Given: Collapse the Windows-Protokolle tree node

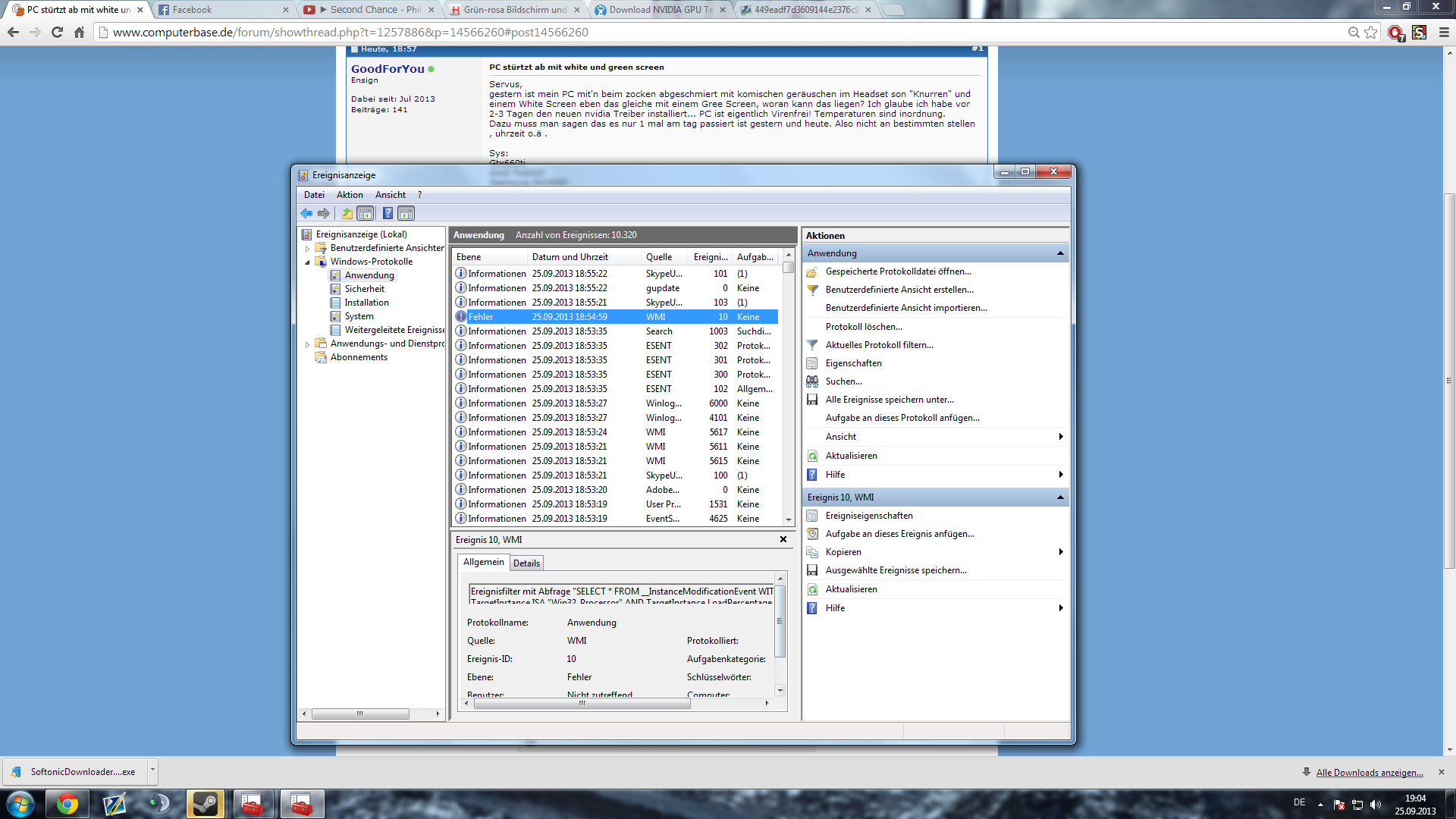Looking at the screenshot, I should (x=307, y=262).
